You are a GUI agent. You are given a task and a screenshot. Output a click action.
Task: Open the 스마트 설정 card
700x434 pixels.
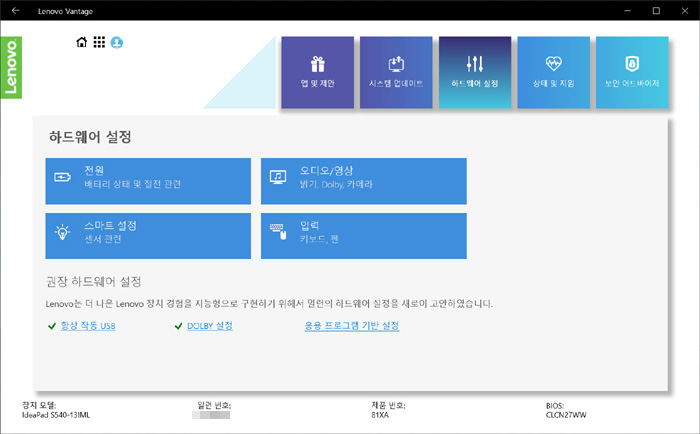click(148, 236)
